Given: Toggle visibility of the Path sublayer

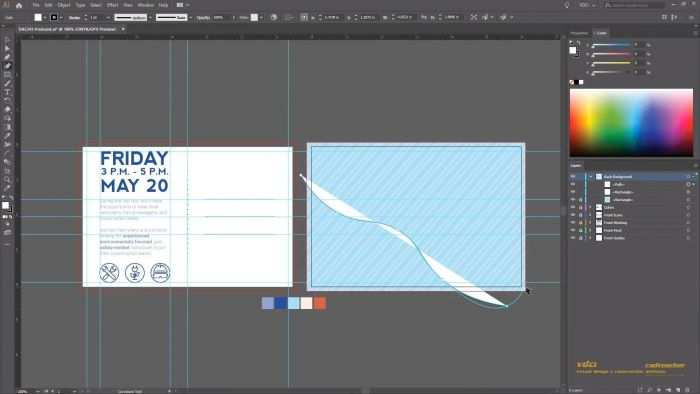Looking at the screenshot, I should pos(573,184).
